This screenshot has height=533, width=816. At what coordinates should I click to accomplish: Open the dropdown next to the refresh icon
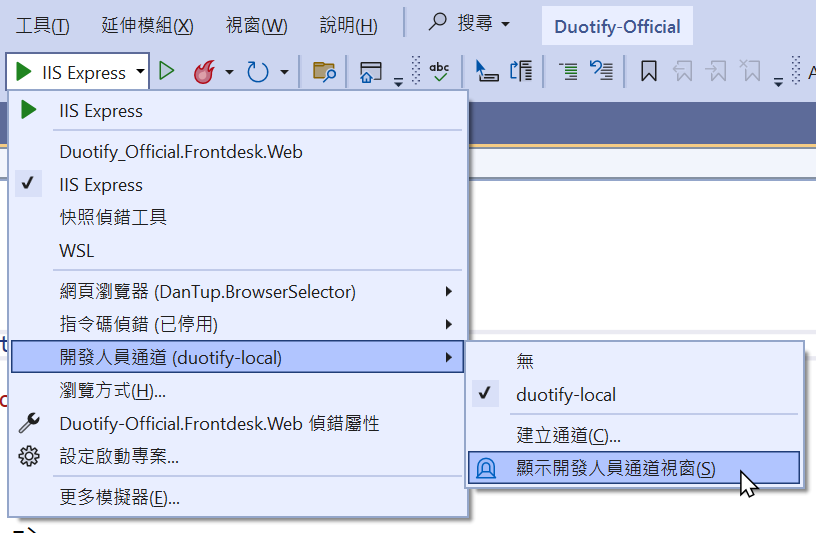(x=284, y=72)
